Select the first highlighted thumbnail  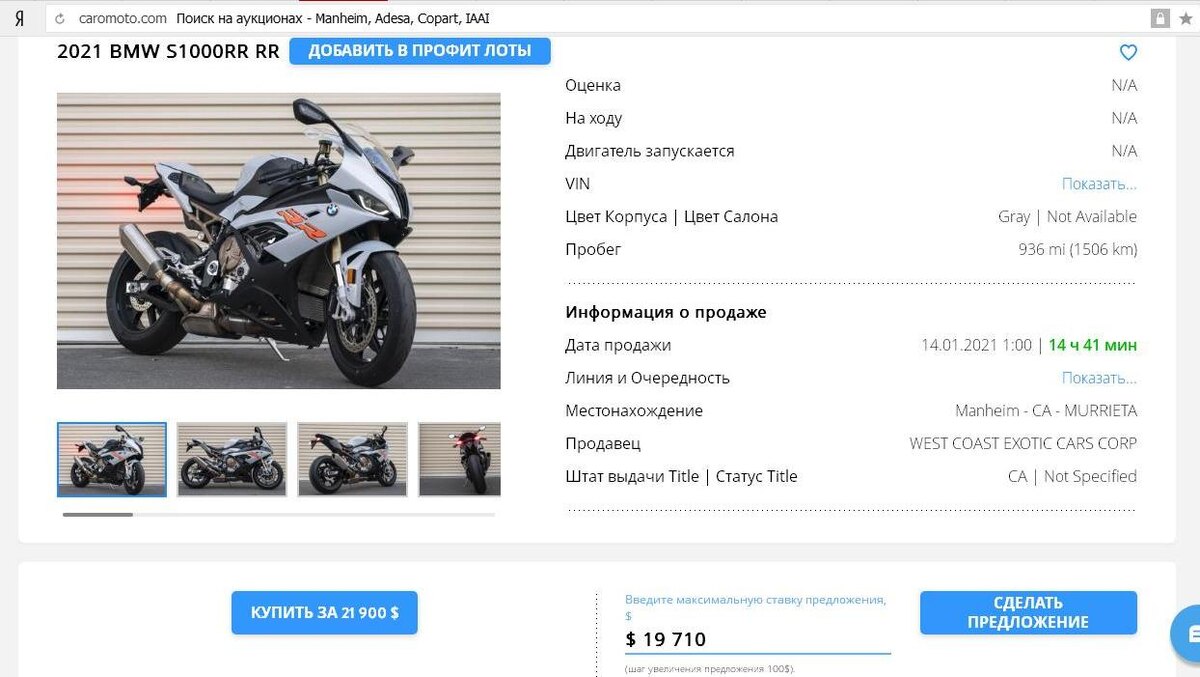(x=110, y=459)
